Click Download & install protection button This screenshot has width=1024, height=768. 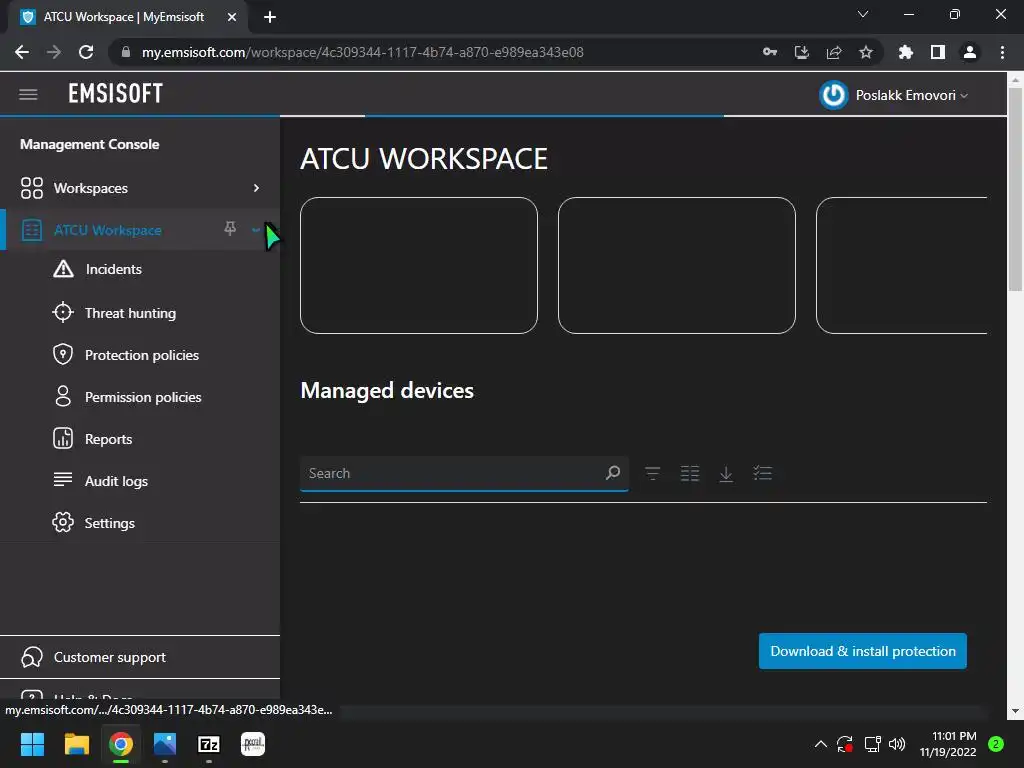click(863, 651)
